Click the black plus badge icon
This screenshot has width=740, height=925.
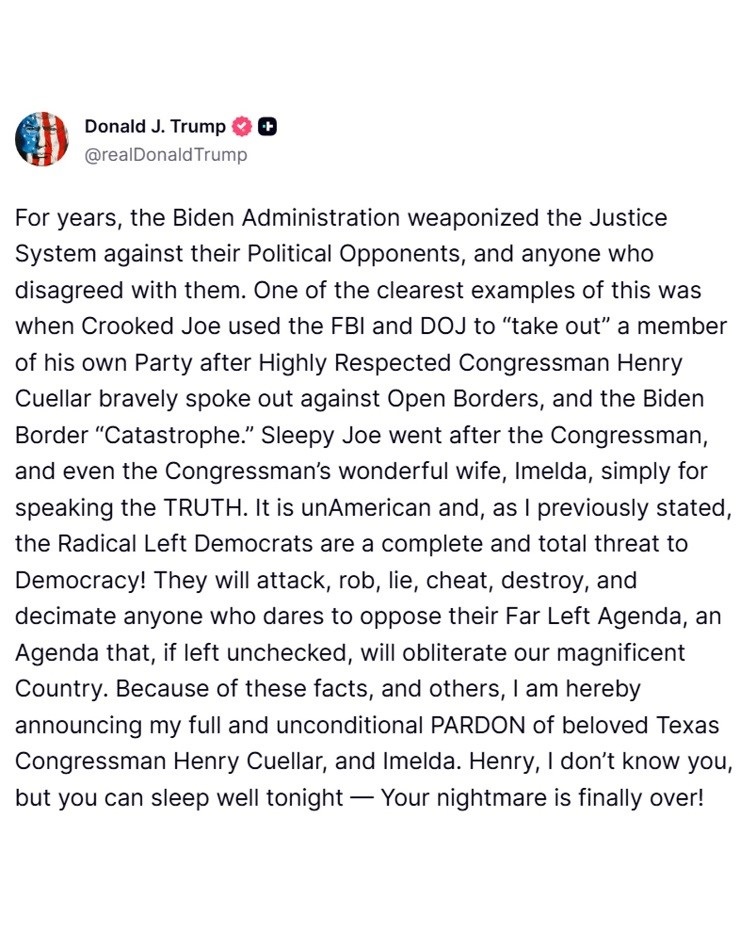coord(267,127)
